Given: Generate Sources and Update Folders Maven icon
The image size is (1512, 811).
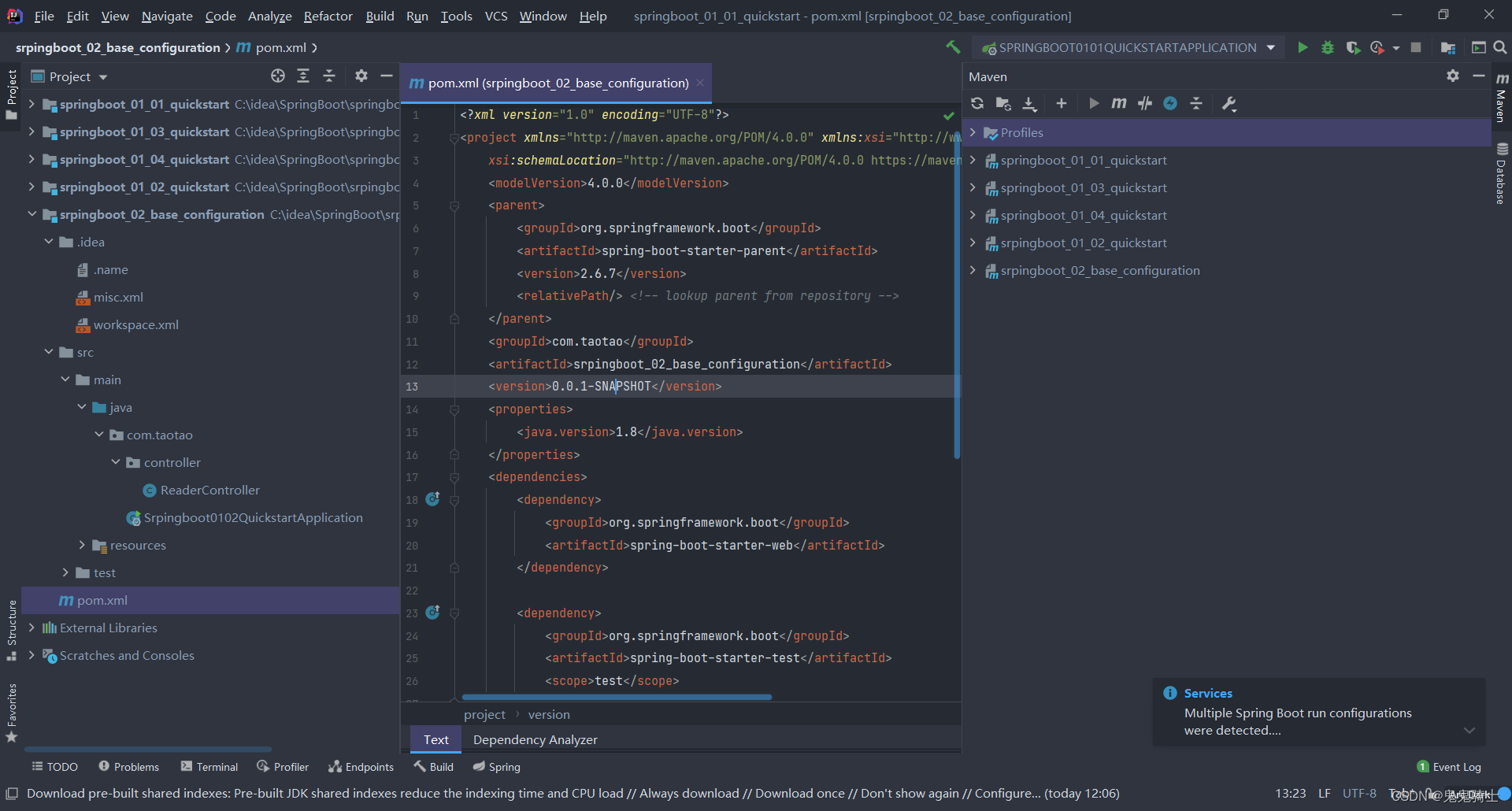Looking at the screenshot, I should 1003,103.
